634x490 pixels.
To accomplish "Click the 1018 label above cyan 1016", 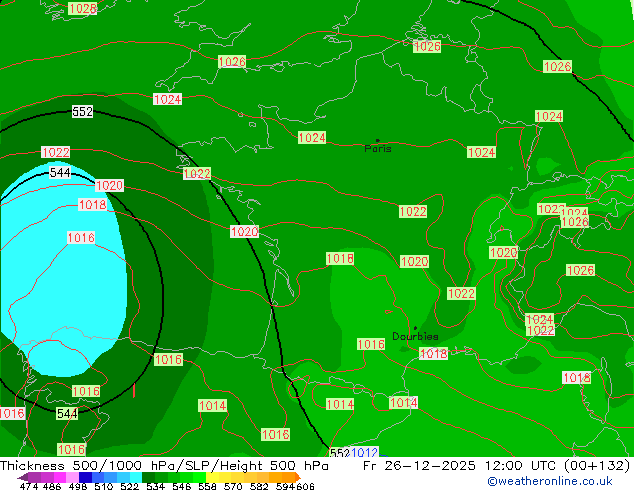I will [x=92, y=205].
